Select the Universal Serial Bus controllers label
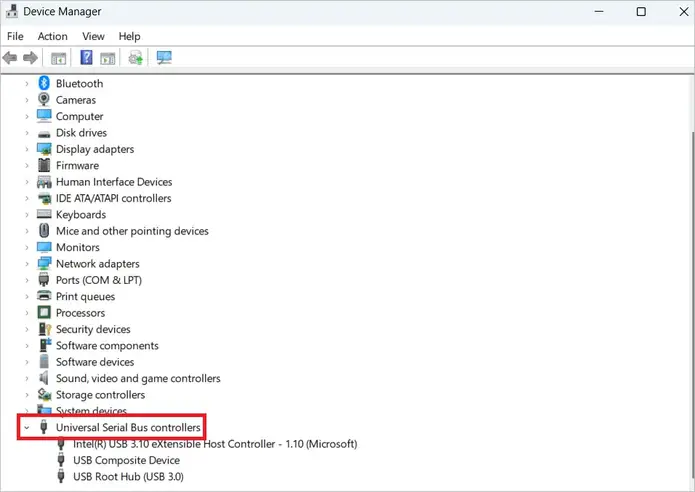Viewport: 695px width, 492px height. [128, 427]
